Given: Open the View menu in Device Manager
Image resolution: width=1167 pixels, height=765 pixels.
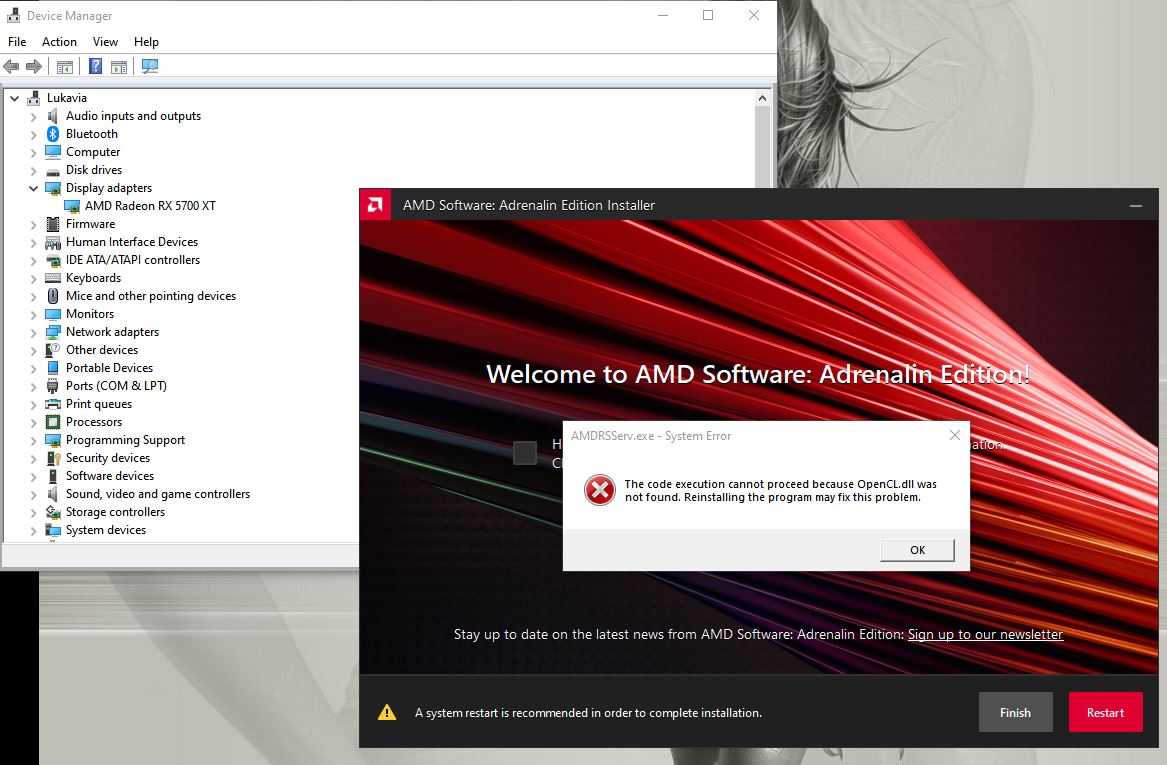Looking at the screenshot, I should pyautogui.click(x=105, y=42).
